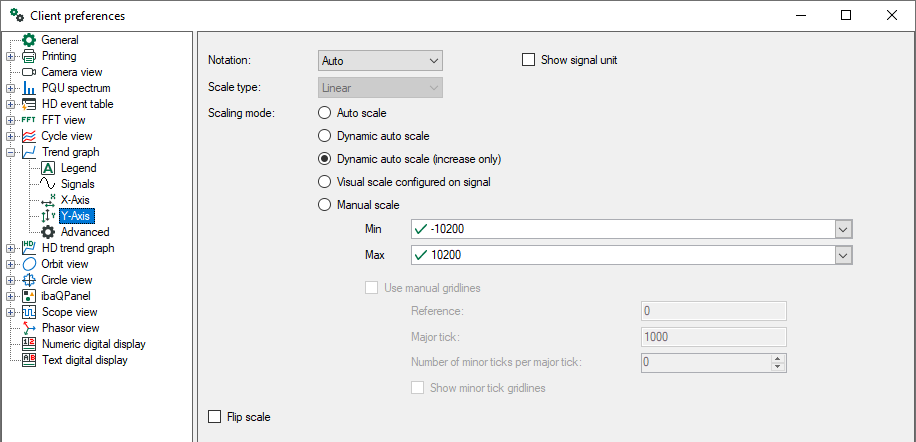Choose the Auto scale radio option
The width and height of the screenshot is (916, 442).
pos(324,113)
